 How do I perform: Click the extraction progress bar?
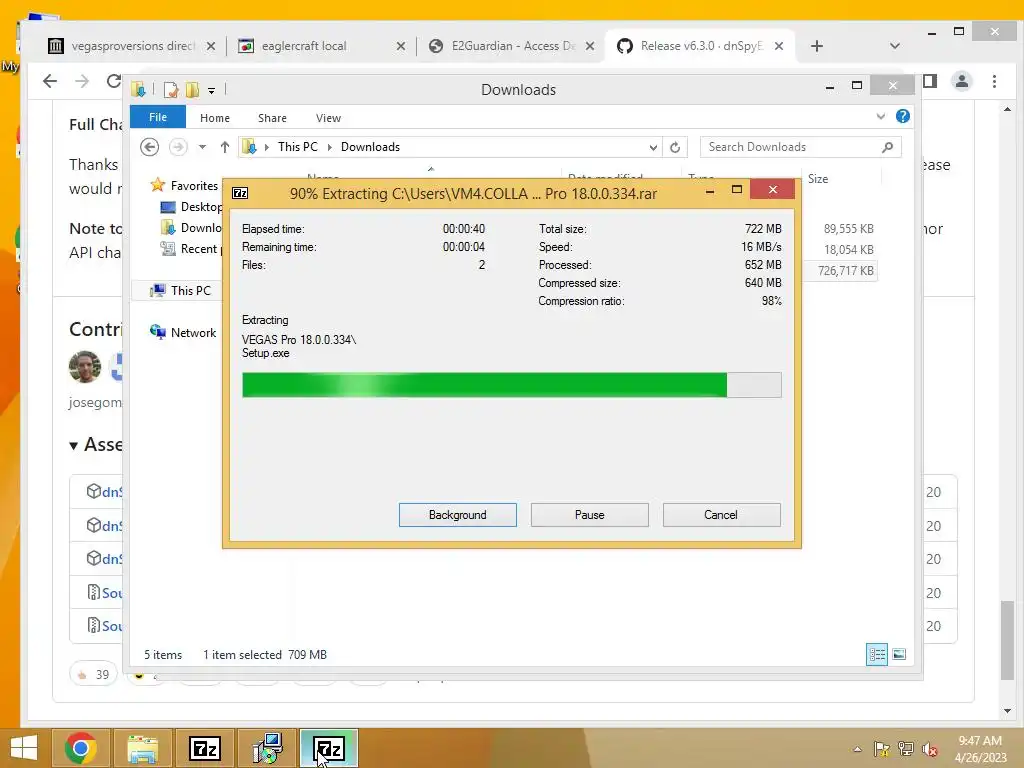pyautogui.click(x=511, y=385)
